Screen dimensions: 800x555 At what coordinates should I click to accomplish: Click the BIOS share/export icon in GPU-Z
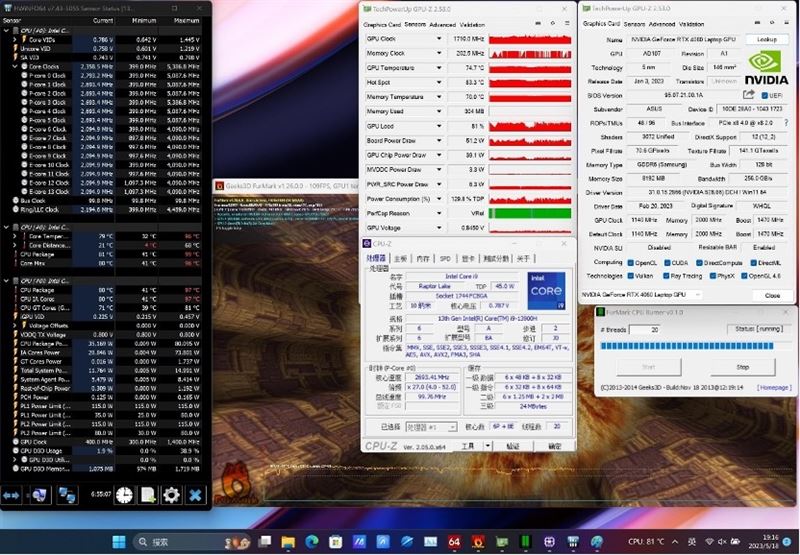748,94
